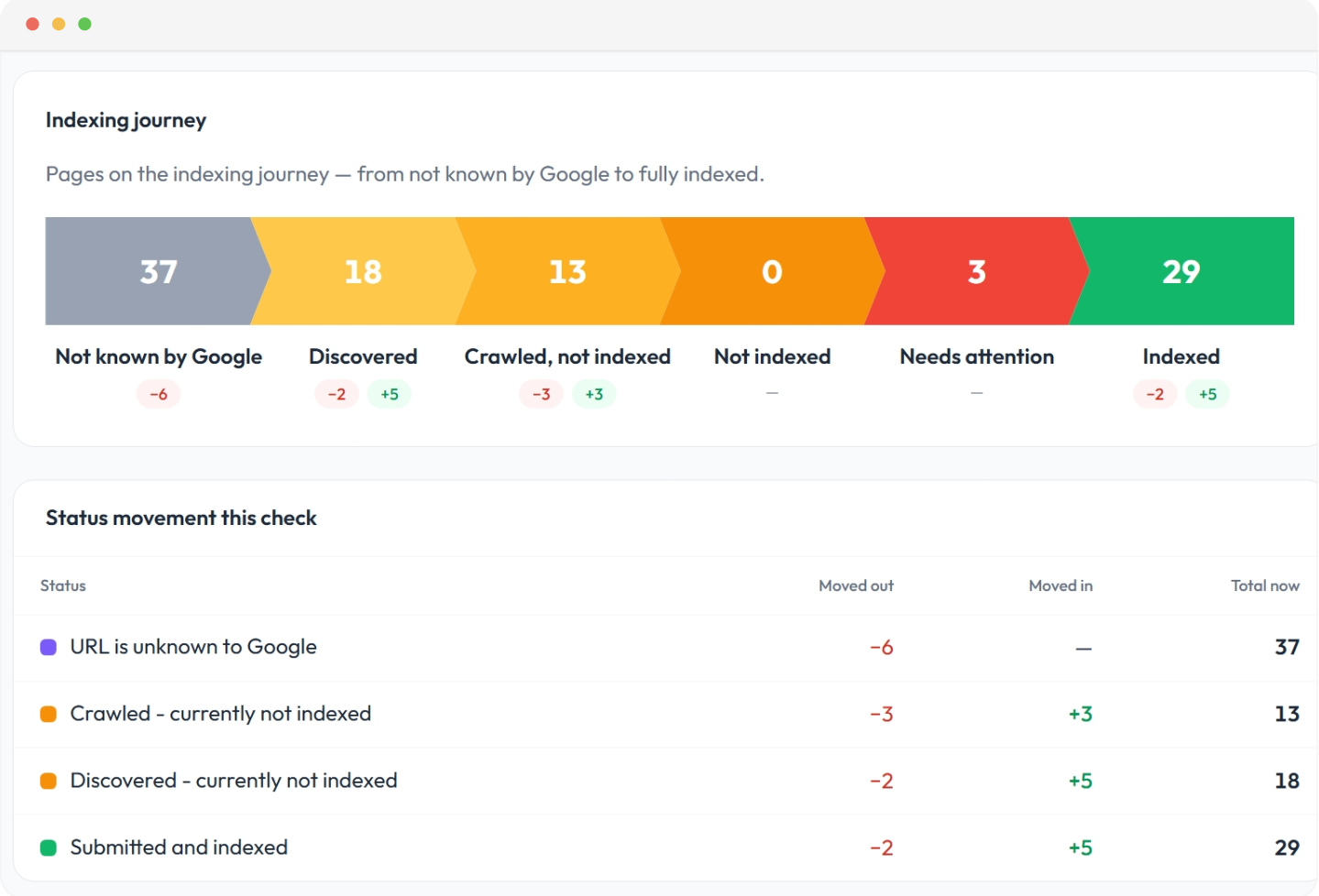Click the +5 badge under Discovered
Viewport: 1319px width, 896px height.
coord(390,394)
